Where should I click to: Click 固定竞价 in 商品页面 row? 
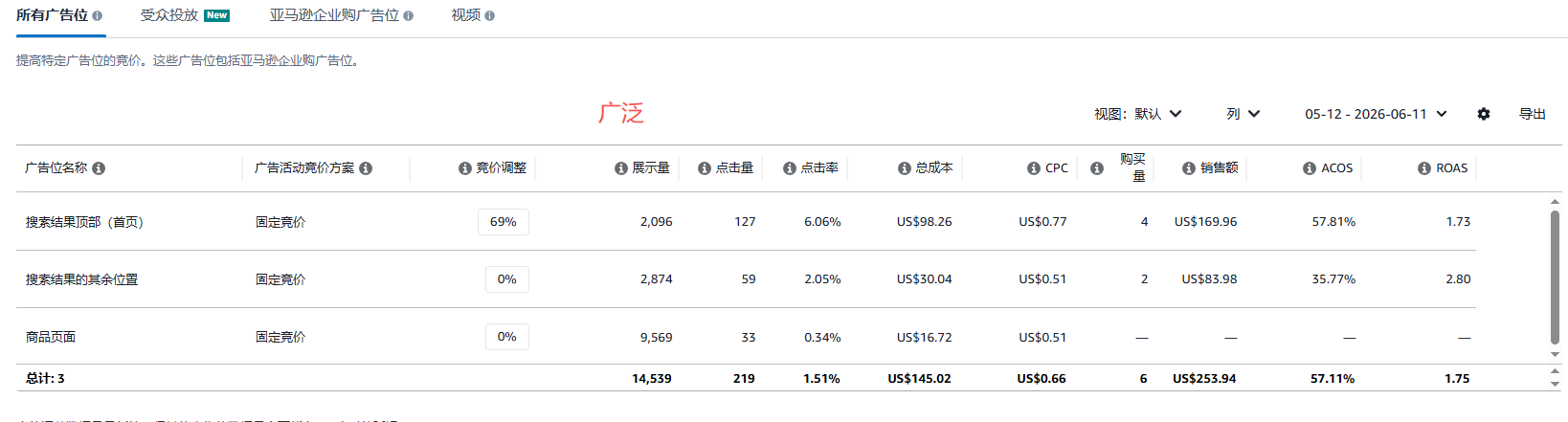(x=280, y=337)
